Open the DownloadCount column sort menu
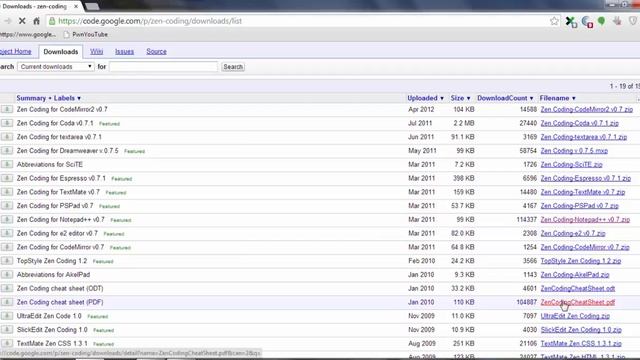 pos(505,98)
